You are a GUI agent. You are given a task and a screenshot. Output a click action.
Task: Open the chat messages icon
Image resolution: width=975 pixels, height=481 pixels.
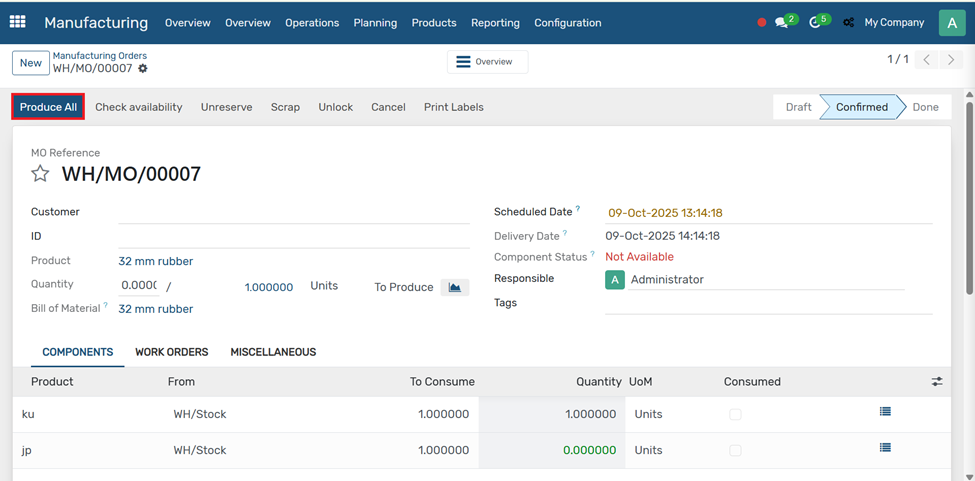tap(783, 22)
